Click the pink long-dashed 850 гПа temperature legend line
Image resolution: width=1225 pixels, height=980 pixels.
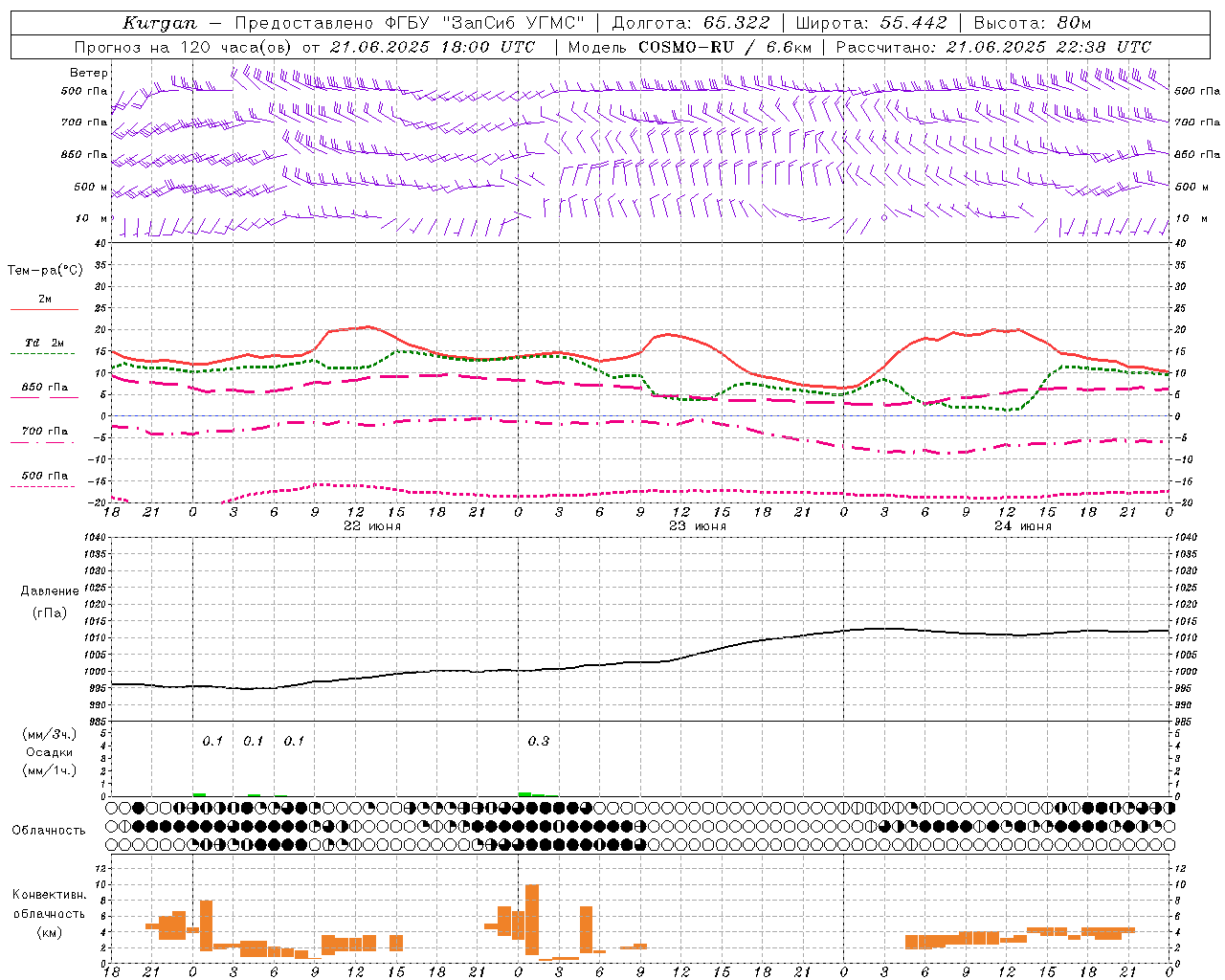coord(43,398)
